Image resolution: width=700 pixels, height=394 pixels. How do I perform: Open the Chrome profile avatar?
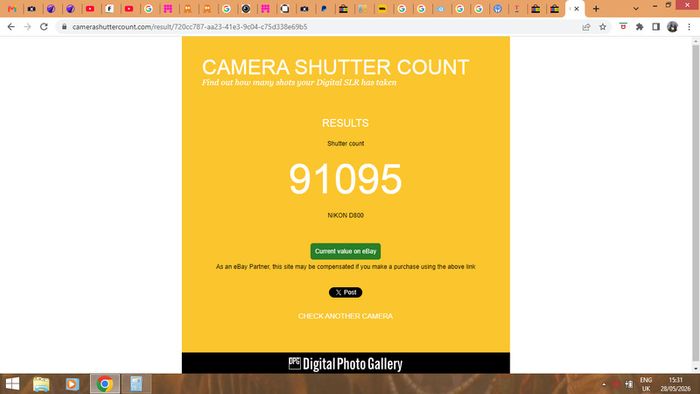(672, 27)
